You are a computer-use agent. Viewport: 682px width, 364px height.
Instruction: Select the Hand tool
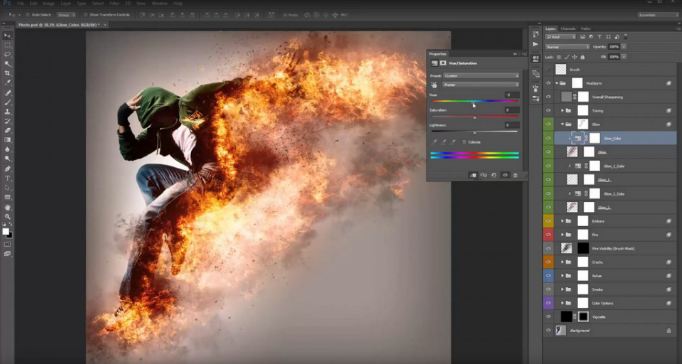tap(7, 207)
